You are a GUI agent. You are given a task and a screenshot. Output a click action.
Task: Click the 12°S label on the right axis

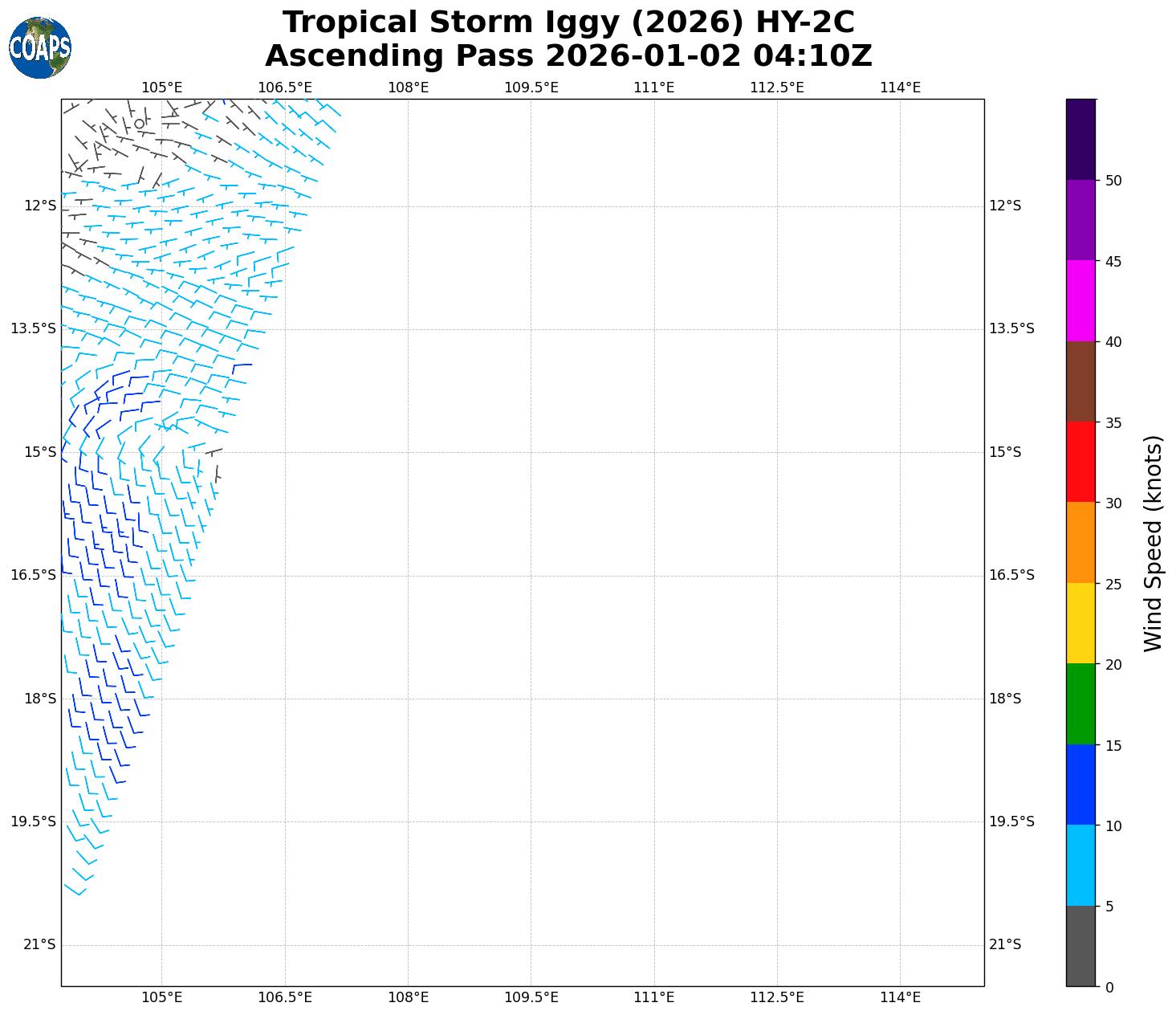tap(1004, 206)
